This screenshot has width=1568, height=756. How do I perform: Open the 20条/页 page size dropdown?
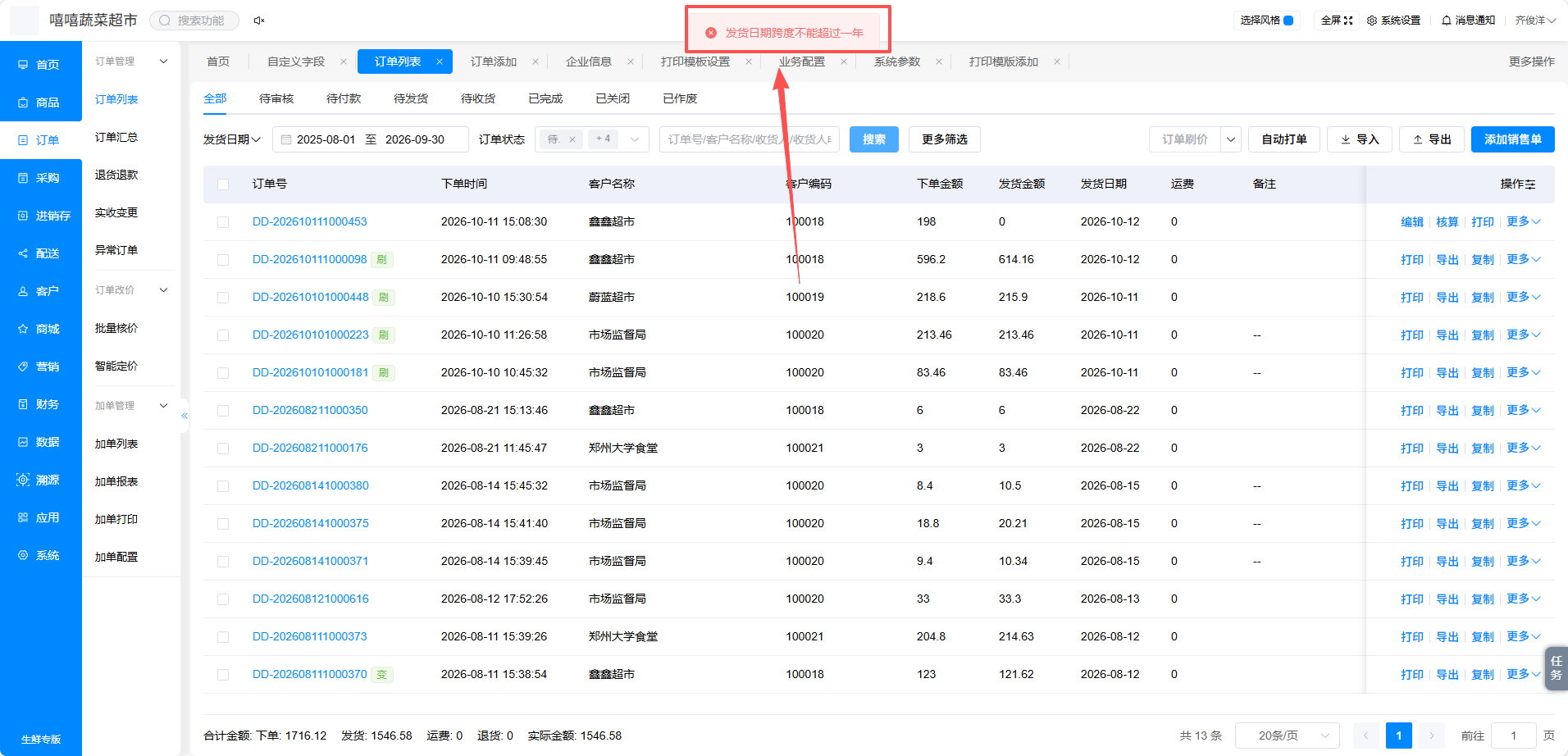1287,736
